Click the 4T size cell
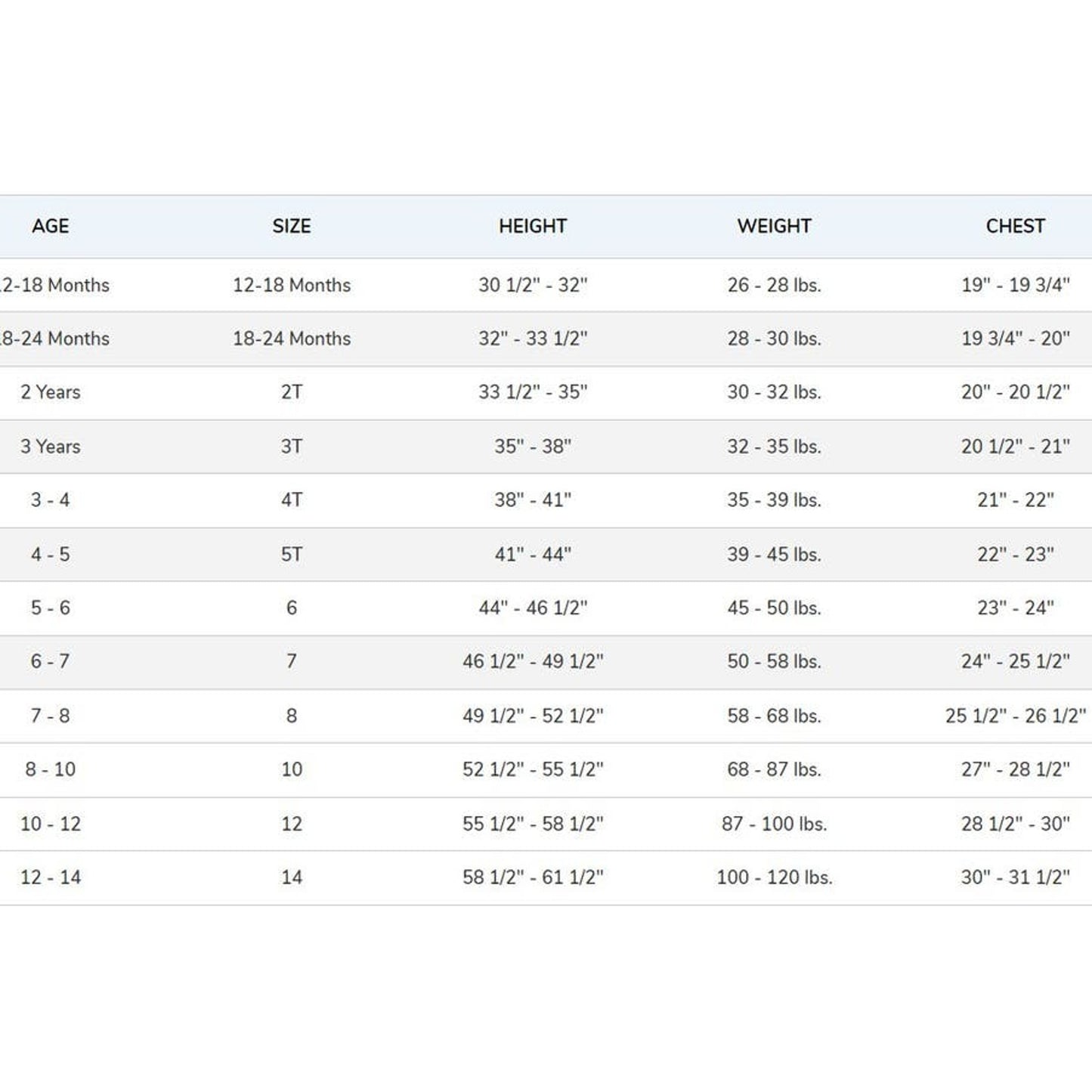Screen dimensions: 1092x1092 pos(292,500)
